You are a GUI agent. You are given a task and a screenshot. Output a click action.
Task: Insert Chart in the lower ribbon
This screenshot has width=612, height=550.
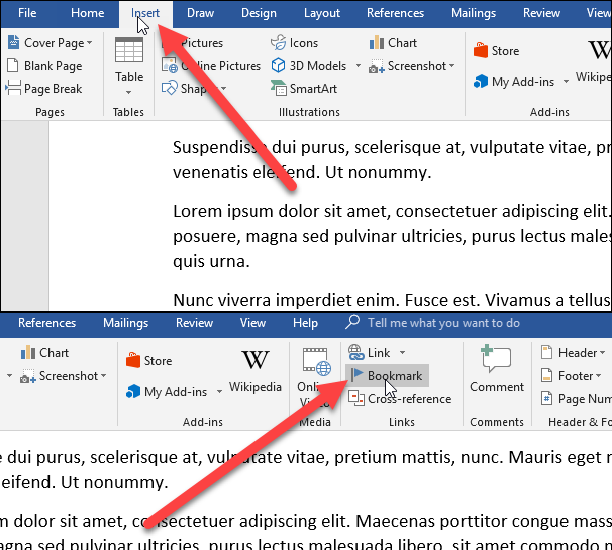click(45, 352)
